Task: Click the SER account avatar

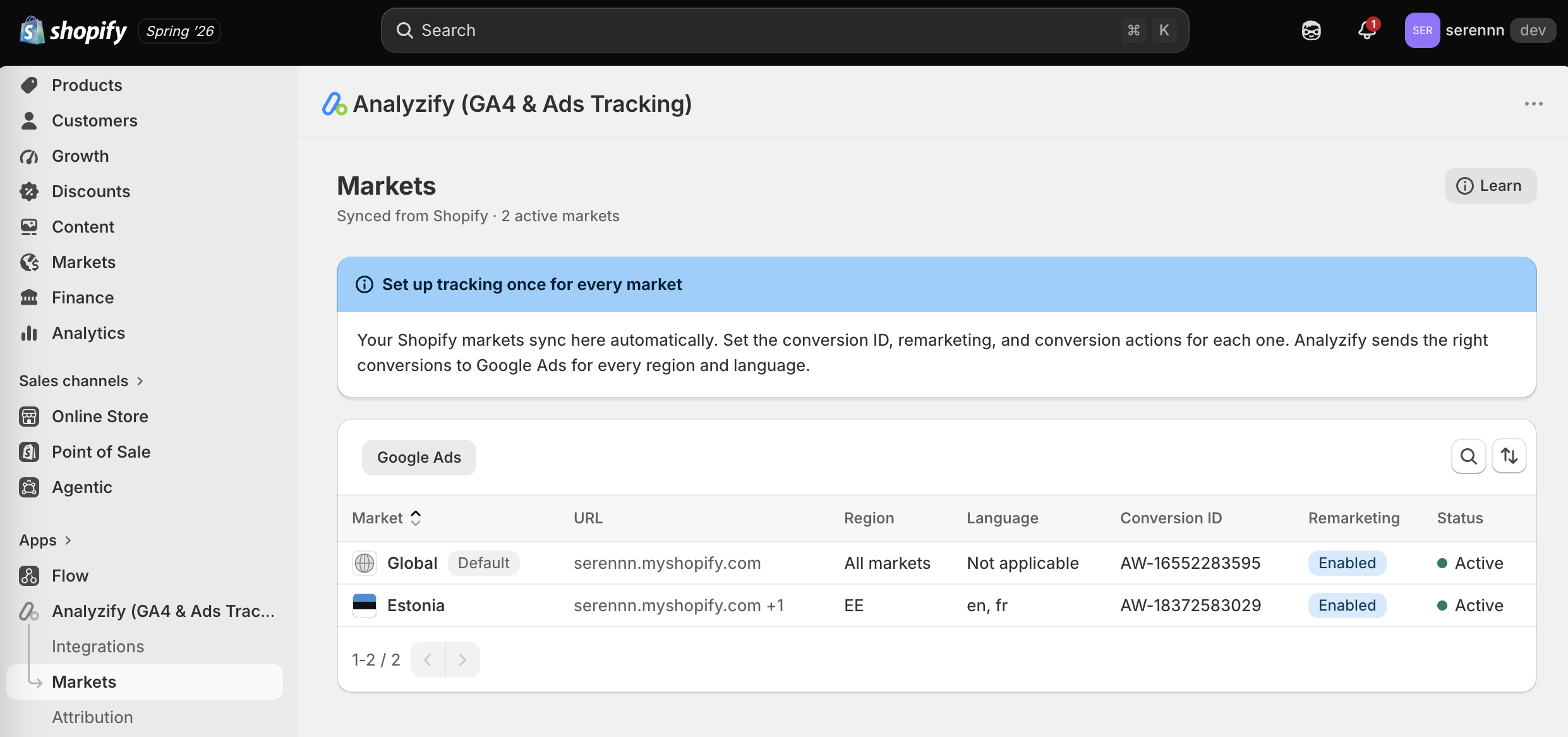Action: (1422, 30)
